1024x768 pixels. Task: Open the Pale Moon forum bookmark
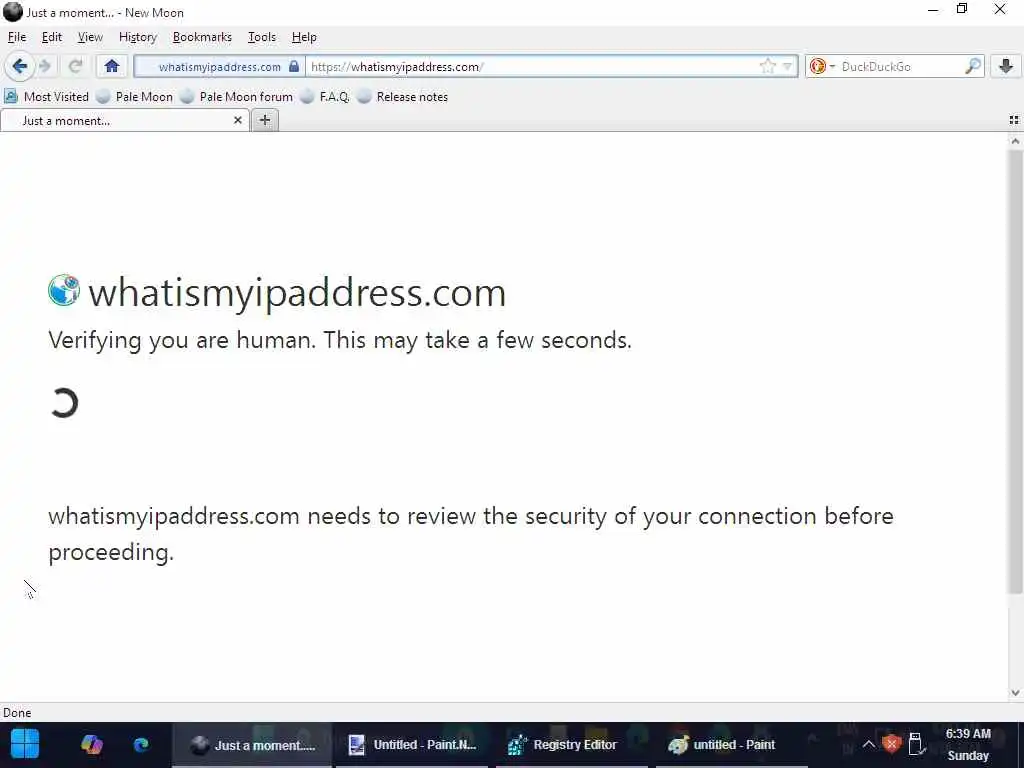[x=237, y=97]
